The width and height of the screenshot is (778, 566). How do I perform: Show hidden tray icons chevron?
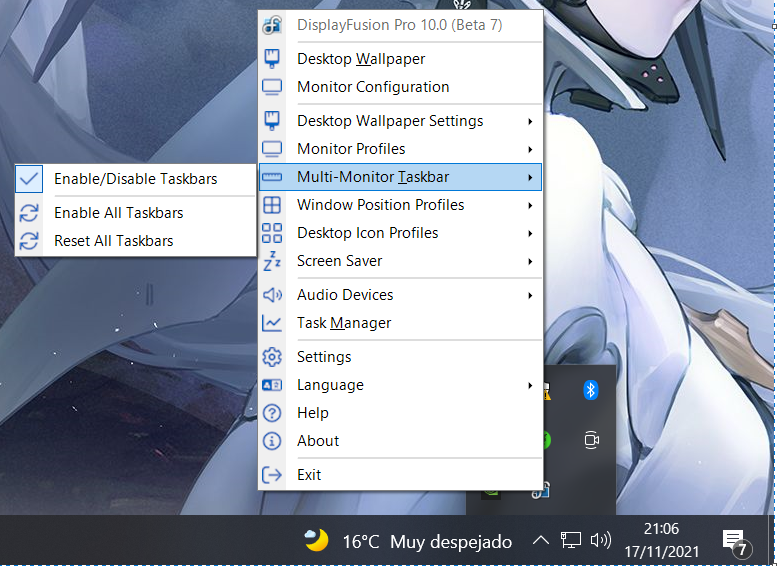[540, 541]
